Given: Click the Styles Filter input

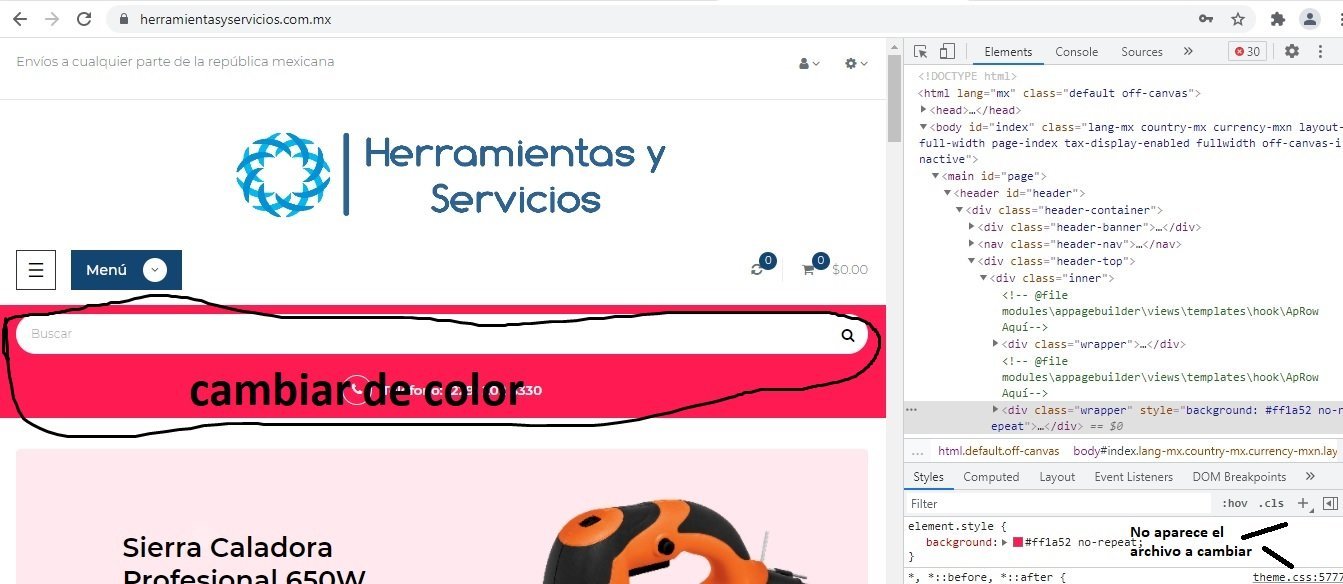Looking at the screenshot, I should click(x=1059, y=504).
